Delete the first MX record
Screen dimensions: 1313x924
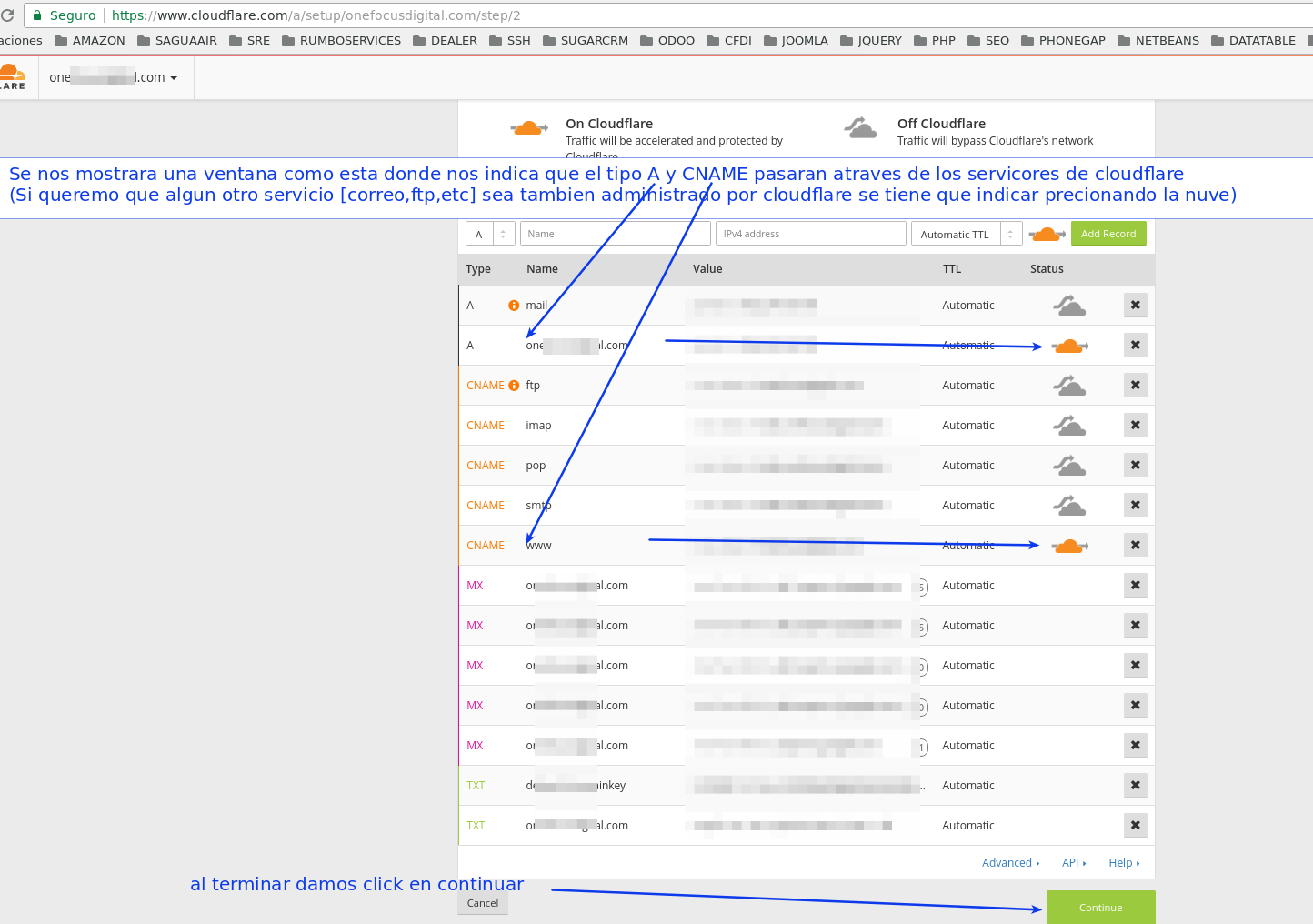tap(1136, 586)
